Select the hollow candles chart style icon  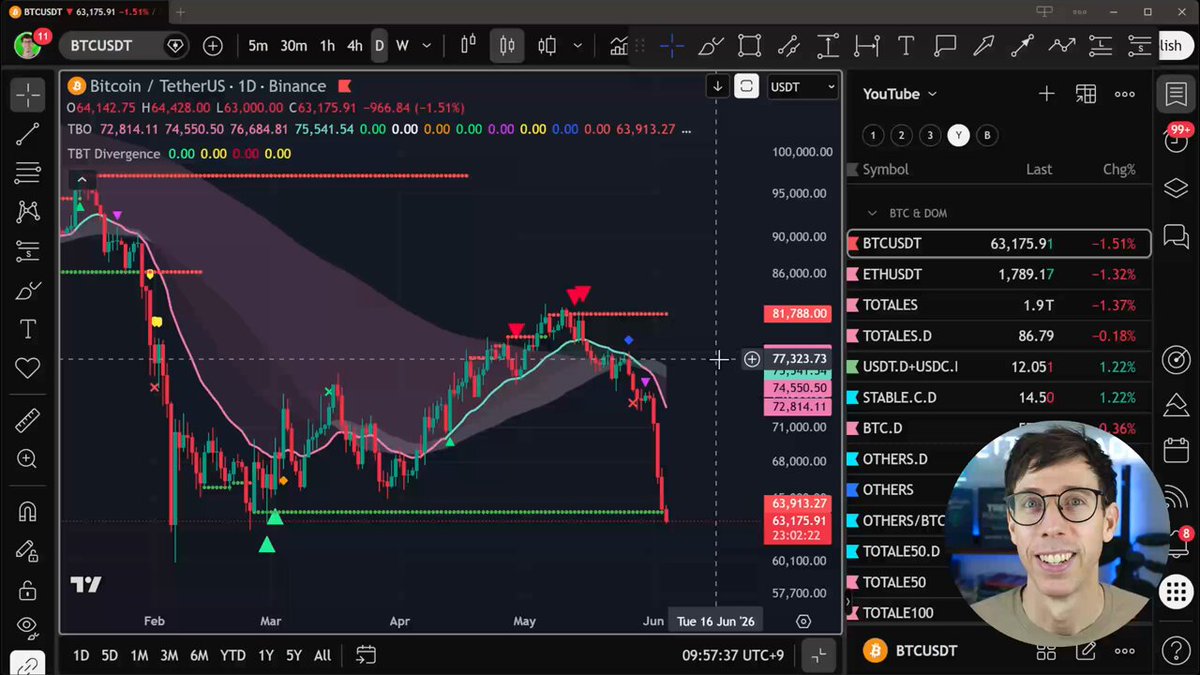[x=547, y=46]
